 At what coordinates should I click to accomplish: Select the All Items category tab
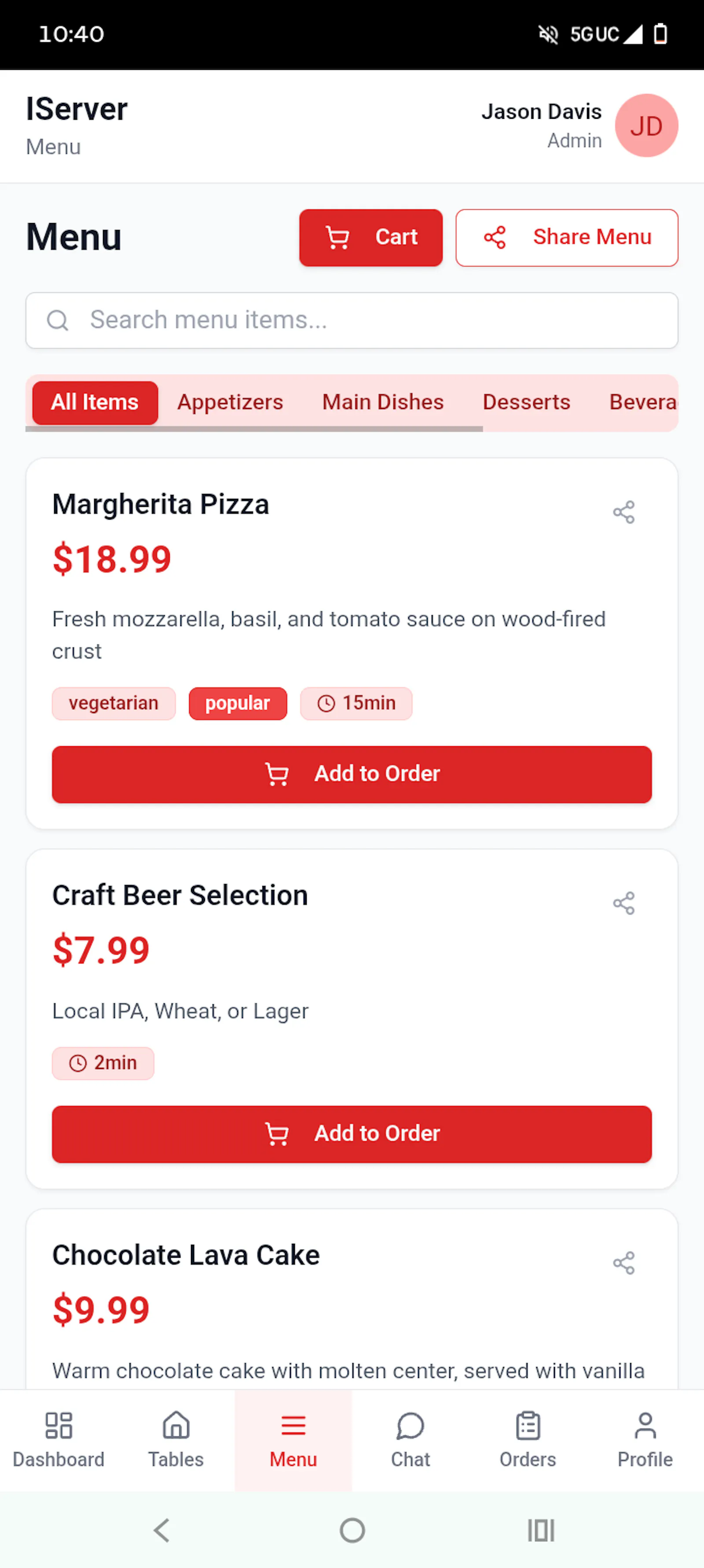coord(95,403)
